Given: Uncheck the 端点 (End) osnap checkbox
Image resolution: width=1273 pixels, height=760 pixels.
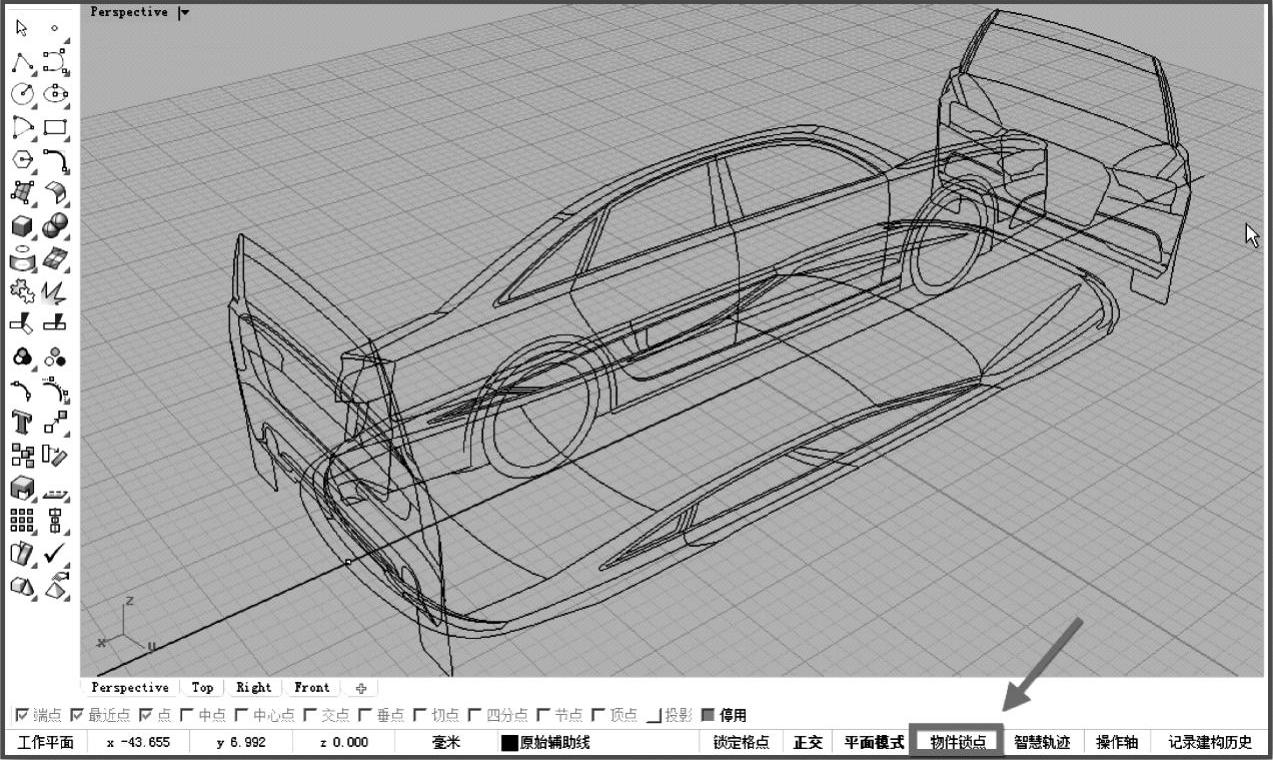Looking at the screenshot, I should pos(22,715).
